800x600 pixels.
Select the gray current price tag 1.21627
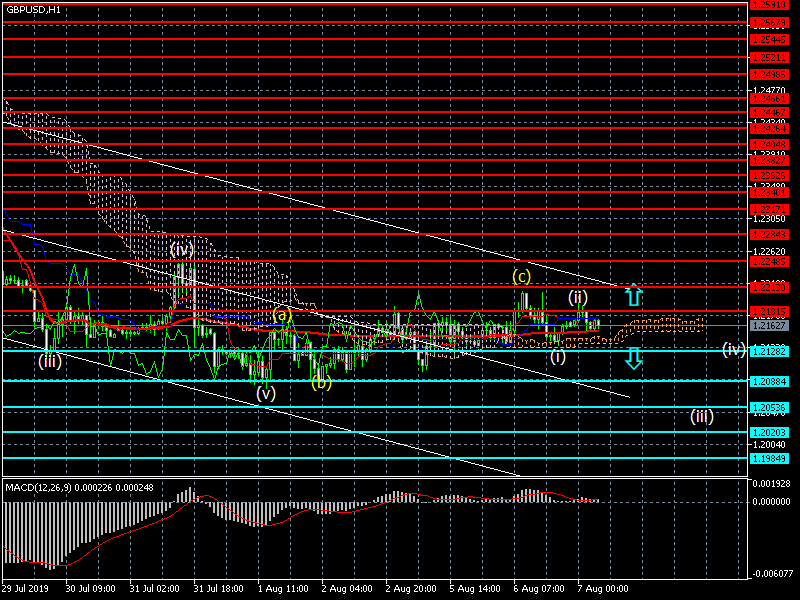[x=769, y=325]
